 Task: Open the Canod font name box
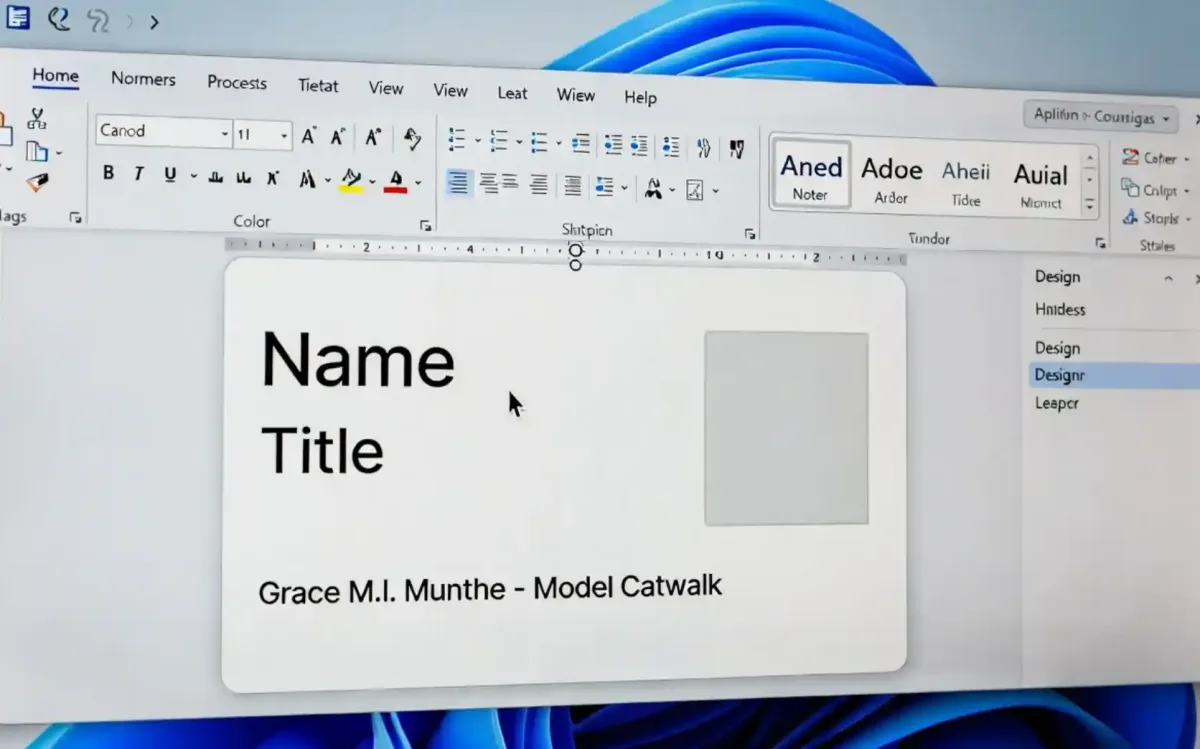coord(164,132)
